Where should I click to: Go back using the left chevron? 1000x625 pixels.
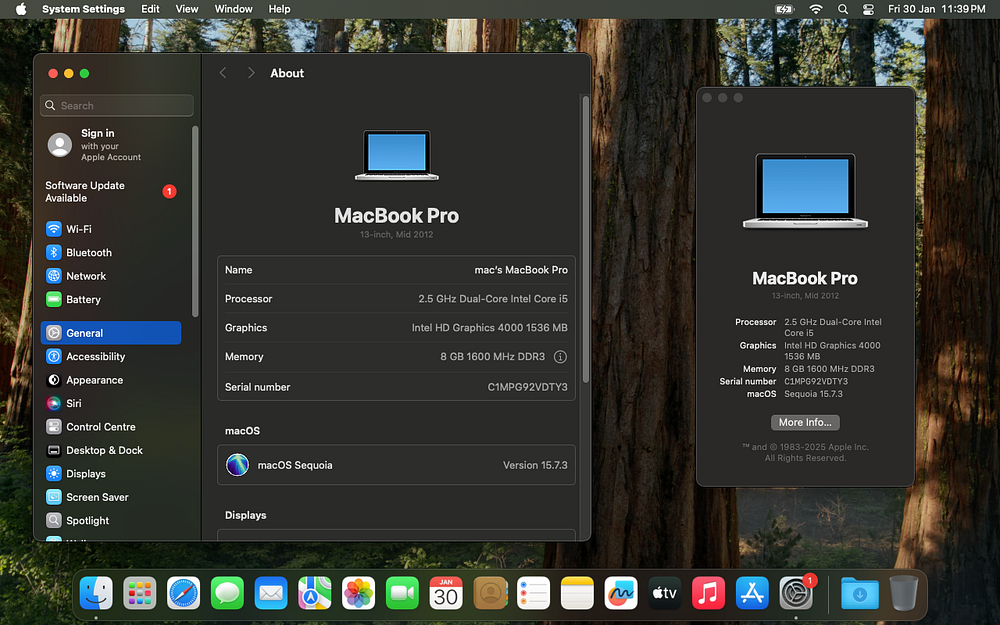(223, 73)
